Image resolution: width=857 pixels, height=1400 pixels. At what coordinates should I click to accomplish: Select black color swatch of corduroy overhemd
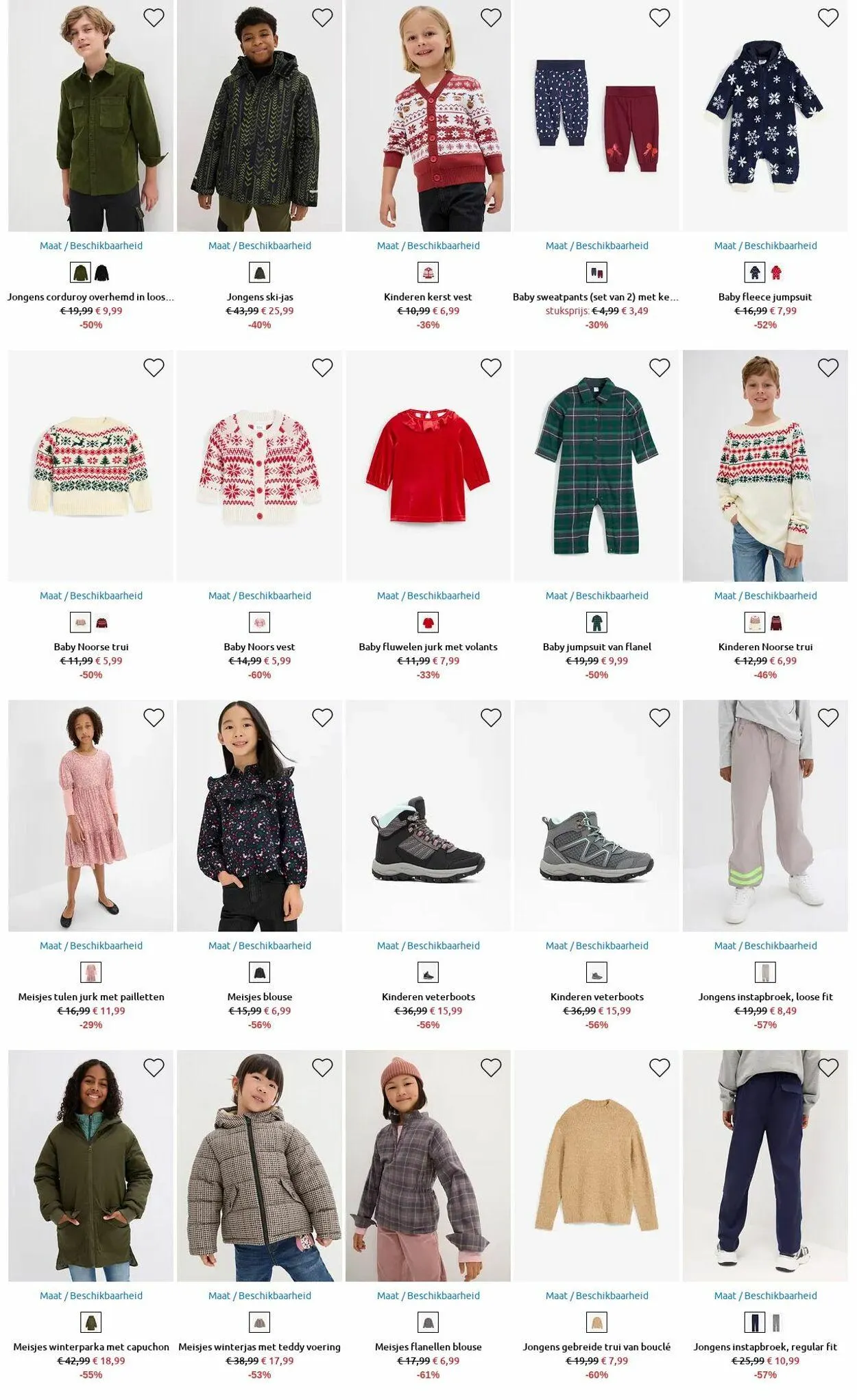102,272
